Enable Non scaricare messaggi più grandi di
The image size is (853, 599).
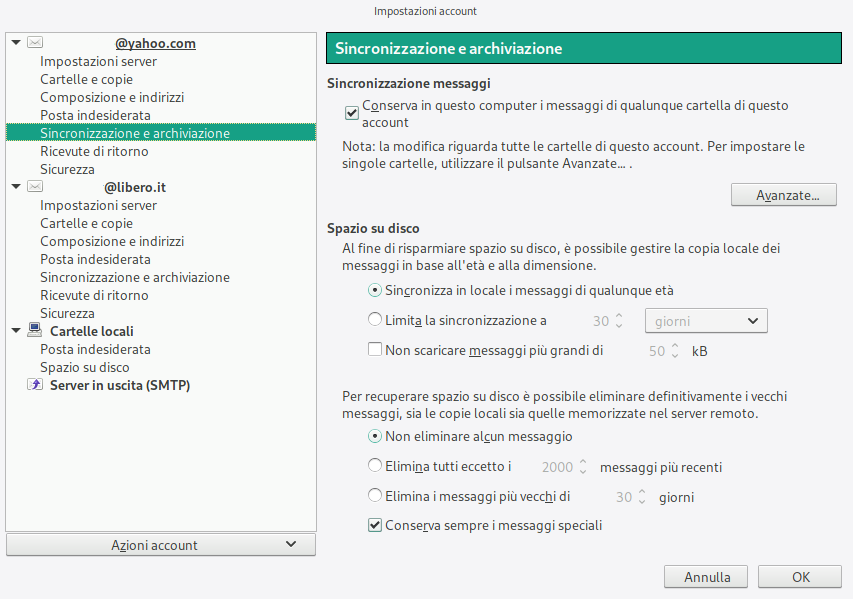tap(375, 349)
